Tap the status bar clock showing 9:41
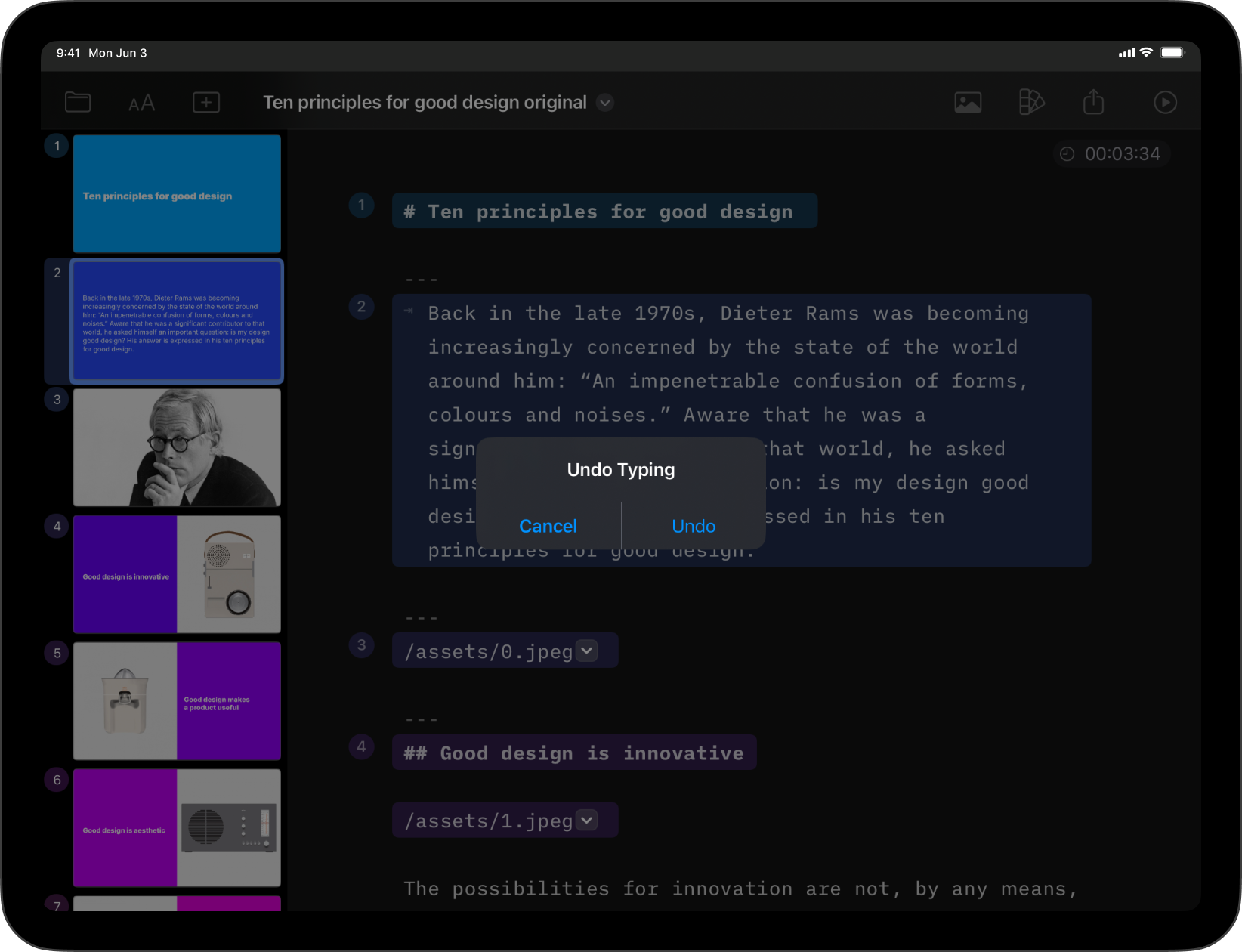Image resolution: width=1242 pixels, height=952 pixels. pos(69,53)
